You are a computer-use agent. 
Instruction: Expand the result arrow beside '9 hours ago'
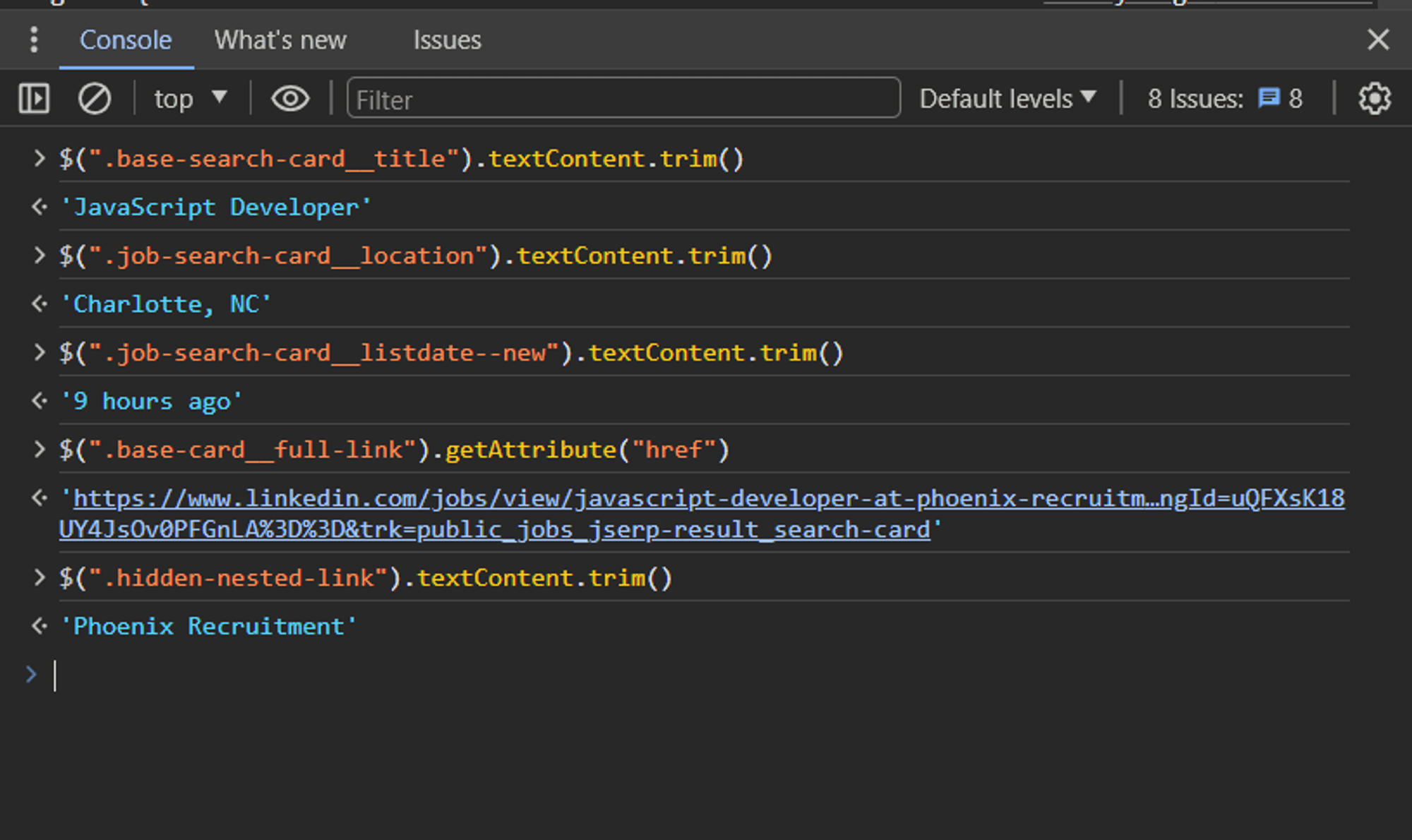point(39,400)
